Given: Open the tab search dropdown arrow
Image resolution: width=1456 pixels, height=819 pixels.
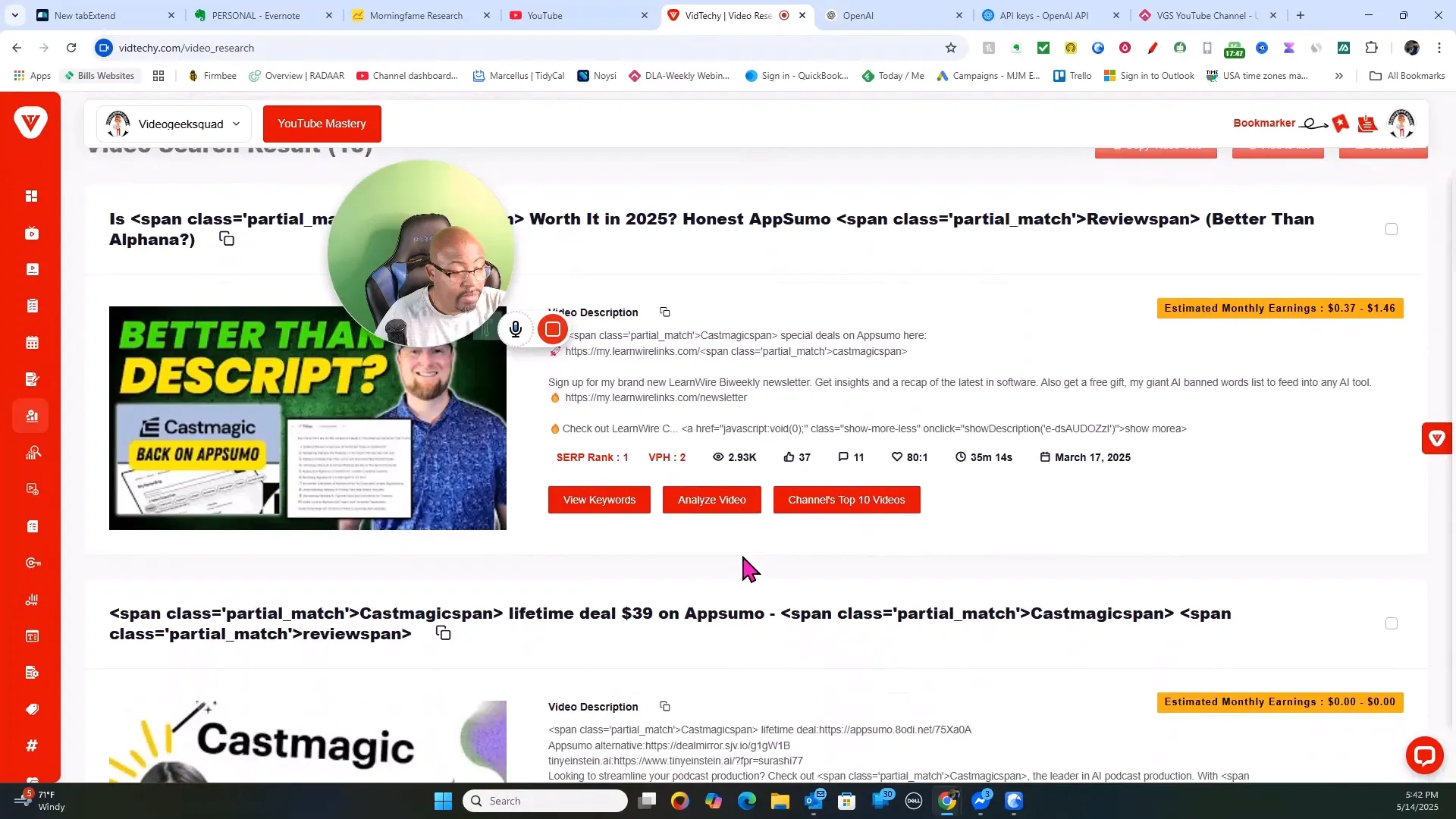Looking at the screenshot, I should click(x=15, y=15).
